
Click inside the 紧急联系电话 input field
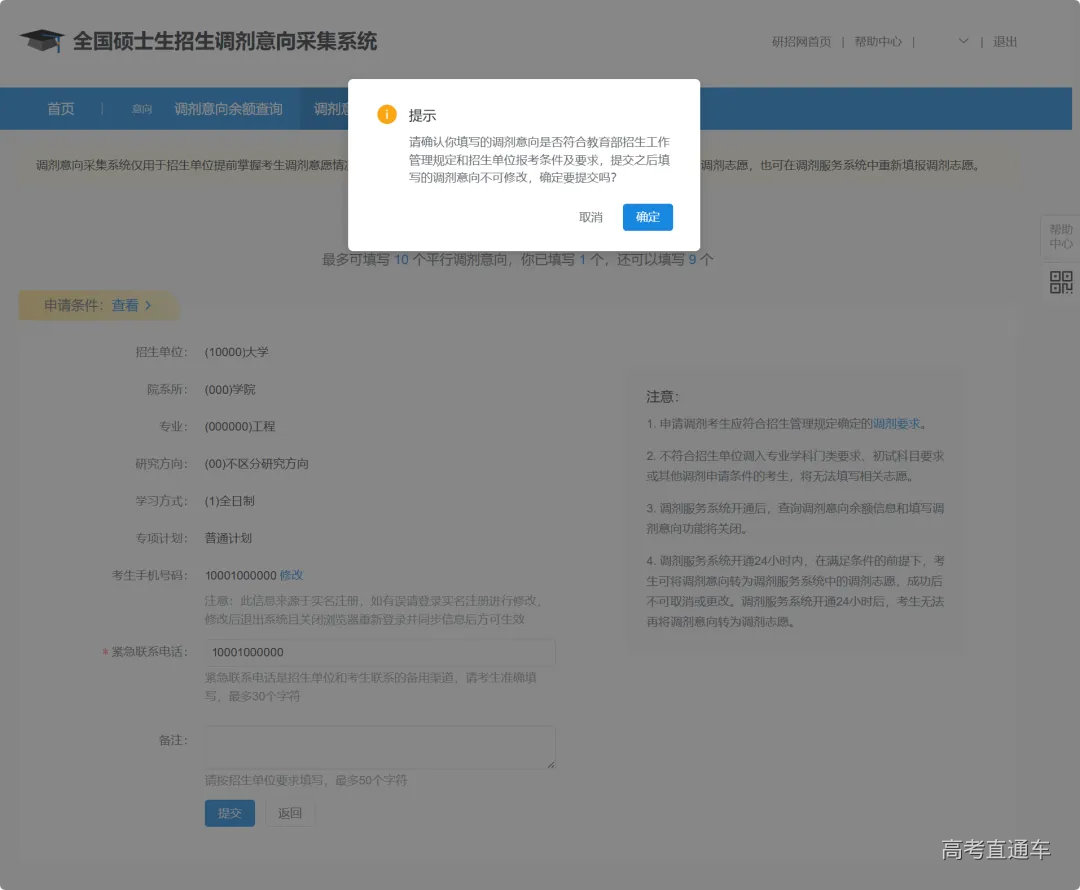click(380, 651)
